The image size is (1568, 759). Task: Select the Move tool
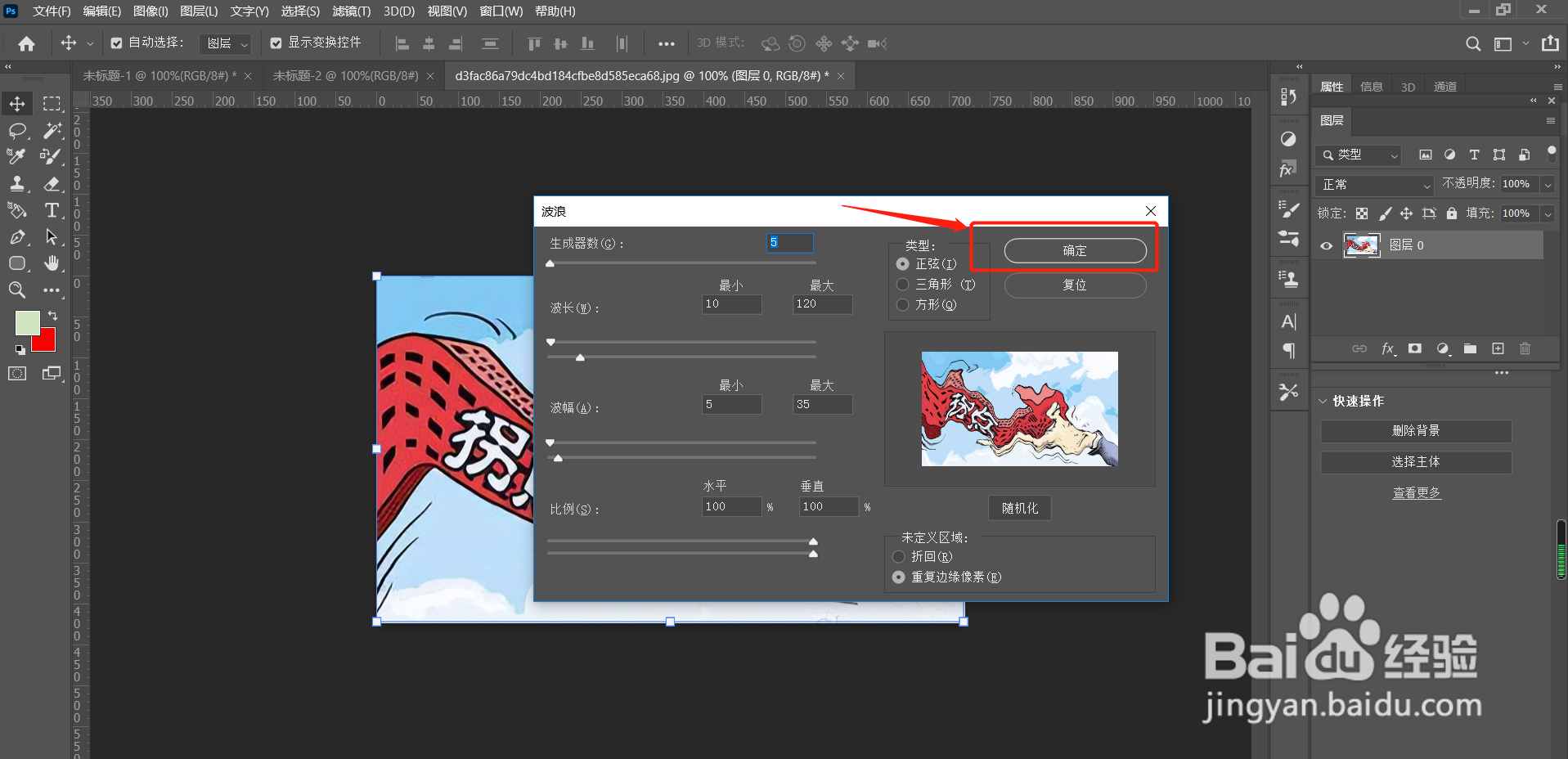point(17,104)
